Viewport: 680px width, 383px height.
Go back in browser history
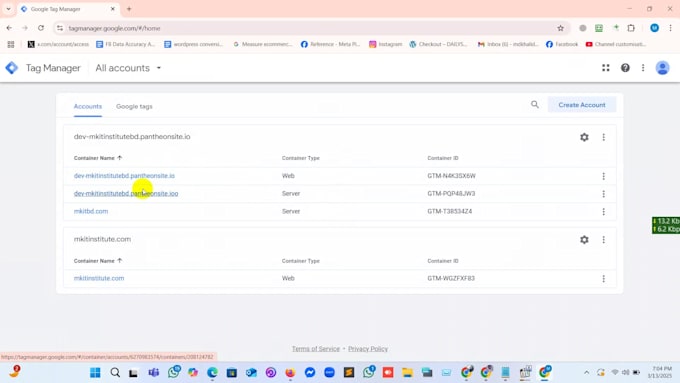(9, 28)
